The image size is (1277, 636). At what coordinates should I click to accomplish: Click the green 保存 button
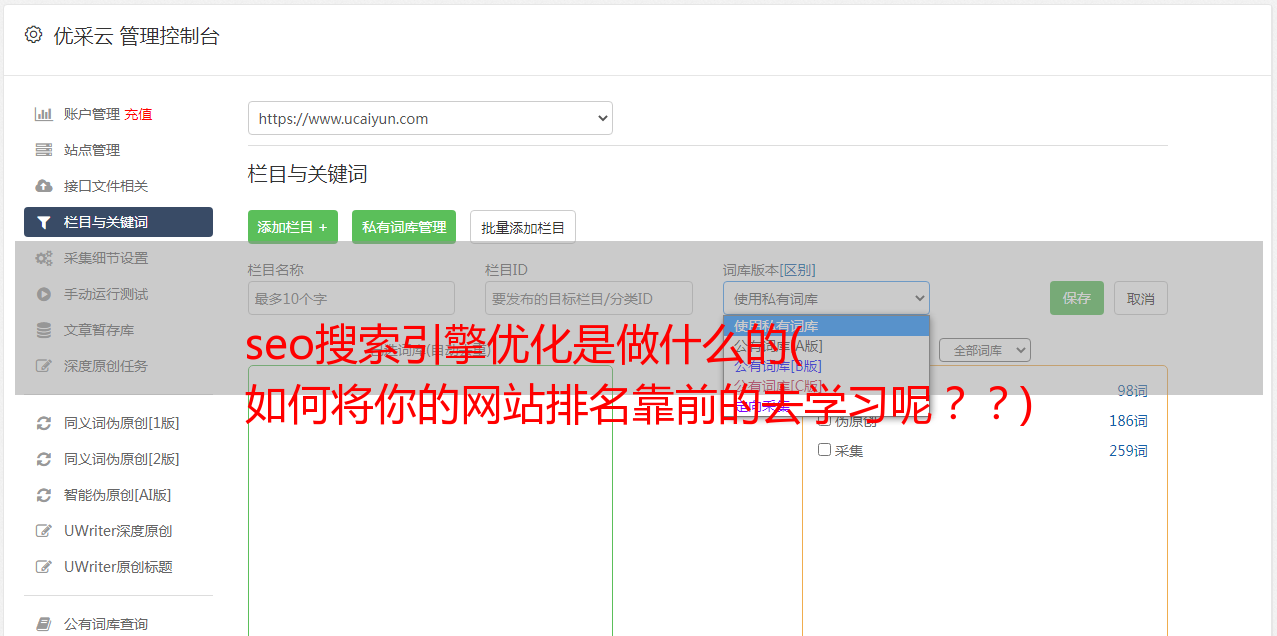click(x=1077, y=298)
